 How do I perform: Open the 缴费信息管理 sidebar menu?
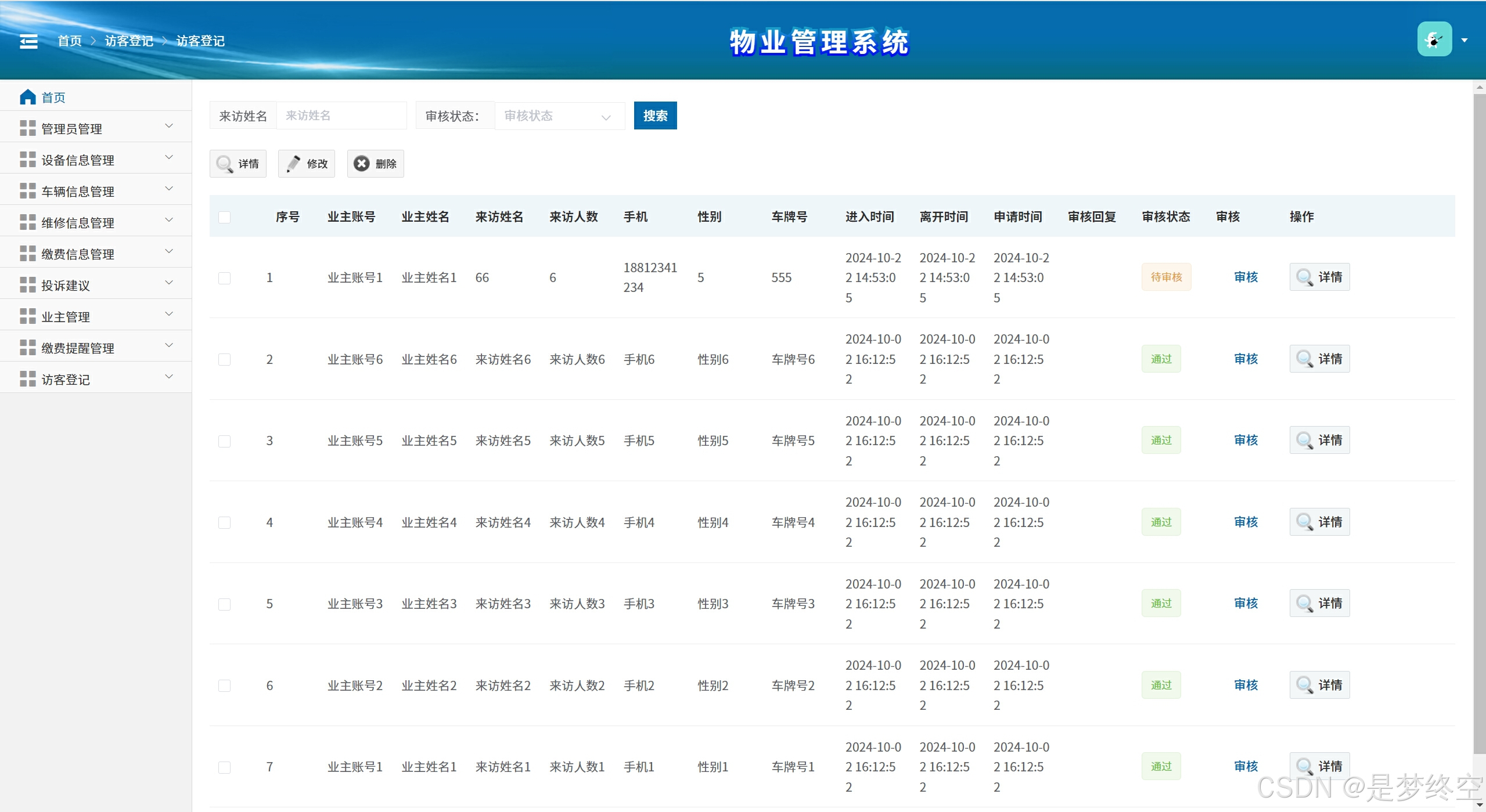[78, 254]
